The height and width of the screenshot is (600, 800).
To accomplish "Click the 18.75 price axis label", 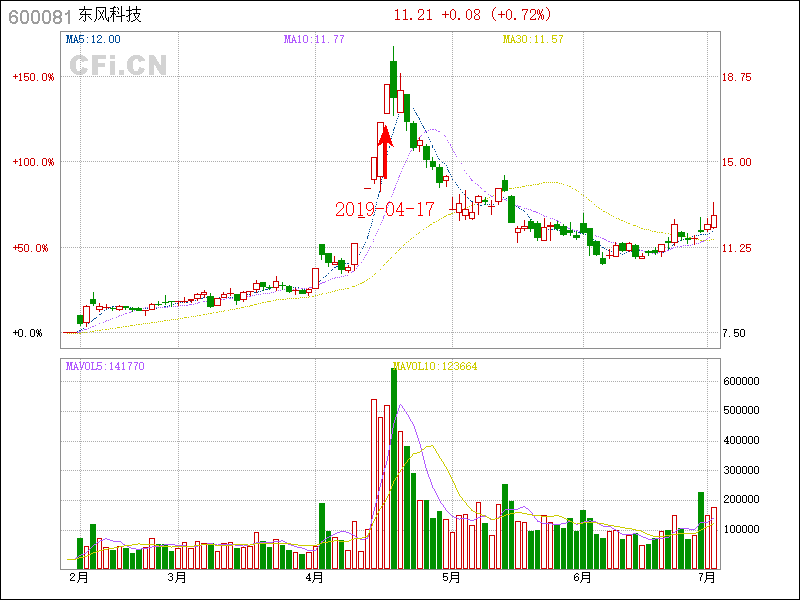I will click(x=737, y=77).
